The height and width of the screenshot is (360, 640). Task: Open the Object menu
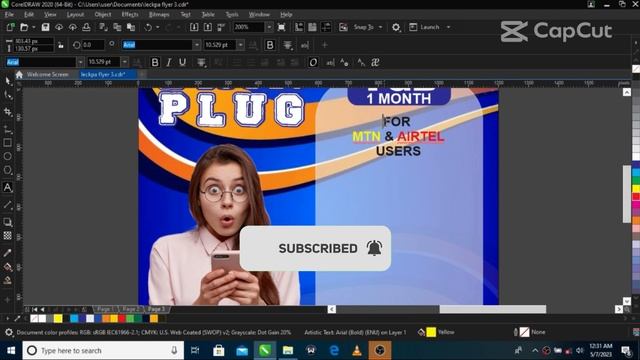click(103, 14)
